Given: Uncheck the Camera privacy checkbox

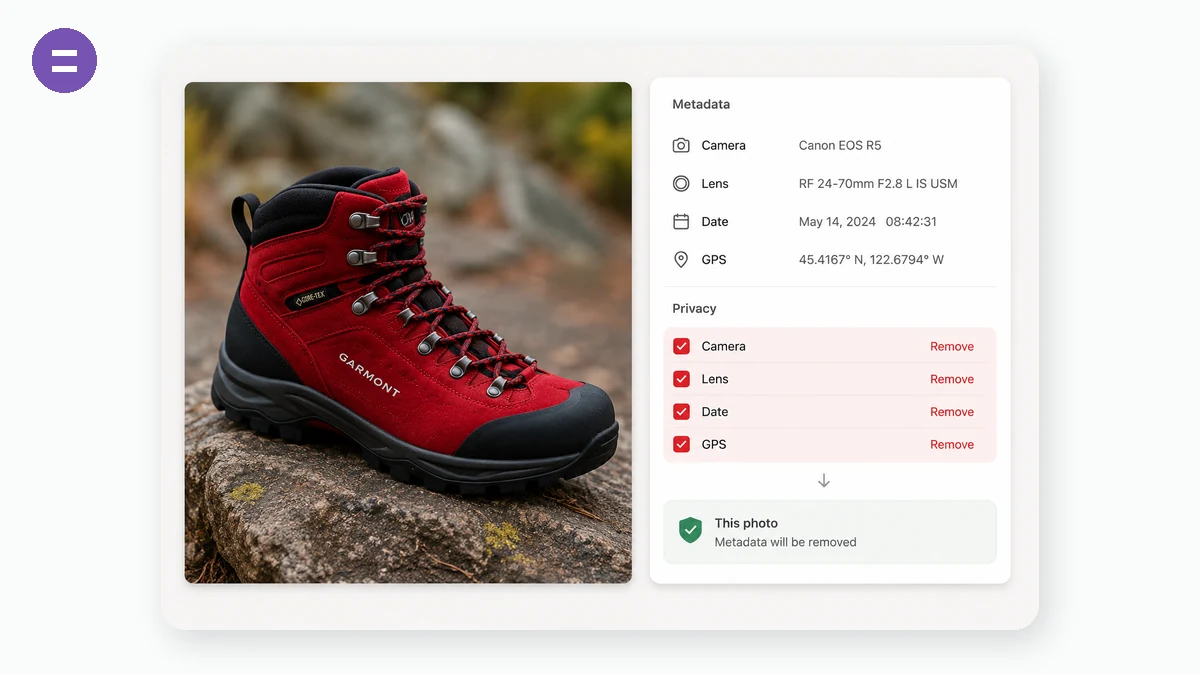Looking at the screenshot, I should [x=681, y=346].
